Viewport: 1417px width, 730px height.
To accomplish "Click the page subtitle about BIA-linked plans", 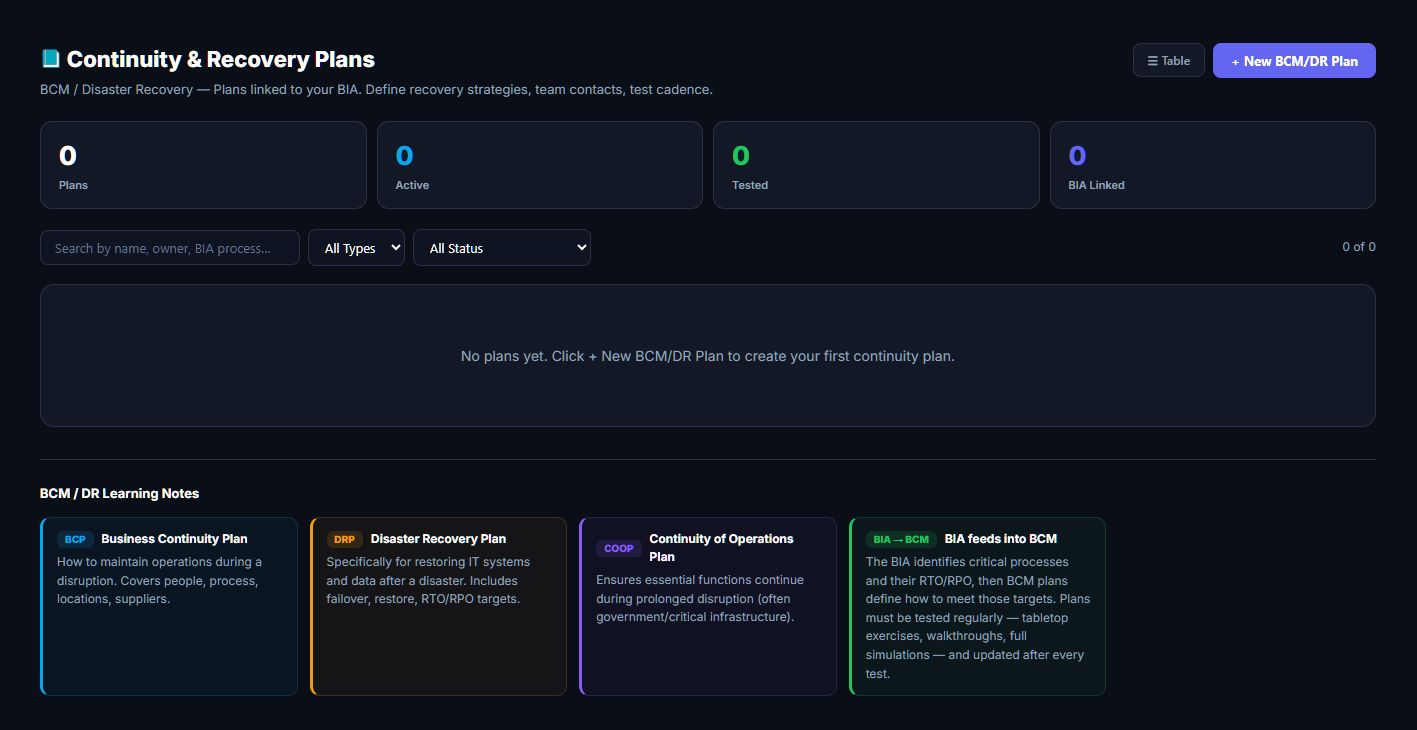I will (376, 89).
